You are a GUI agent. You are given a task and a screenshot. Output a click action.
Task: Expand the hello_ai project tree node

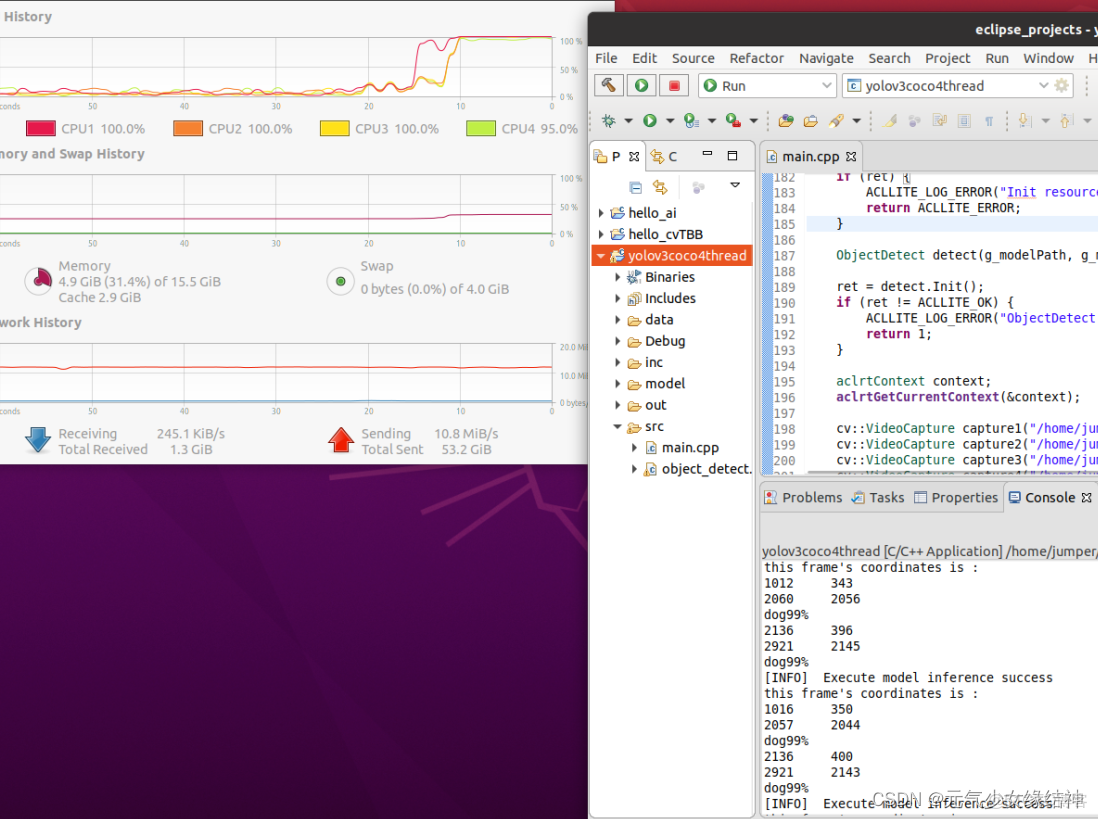601,213
